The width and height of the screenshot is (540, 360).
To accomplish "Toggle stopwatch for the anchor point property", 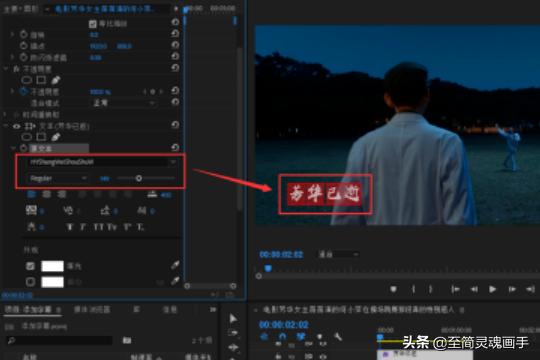I will pos(23,45).
